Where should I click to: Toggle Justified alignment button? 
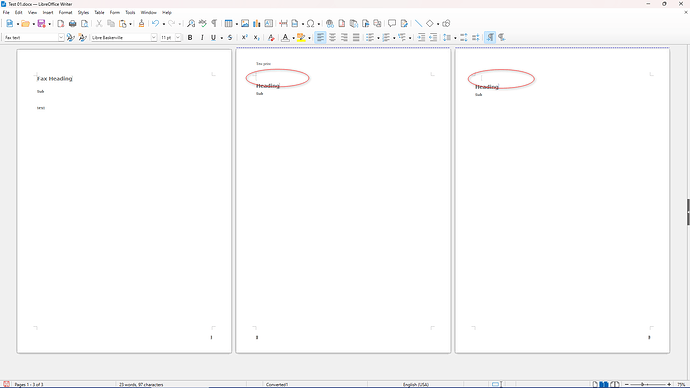(356, 38)
